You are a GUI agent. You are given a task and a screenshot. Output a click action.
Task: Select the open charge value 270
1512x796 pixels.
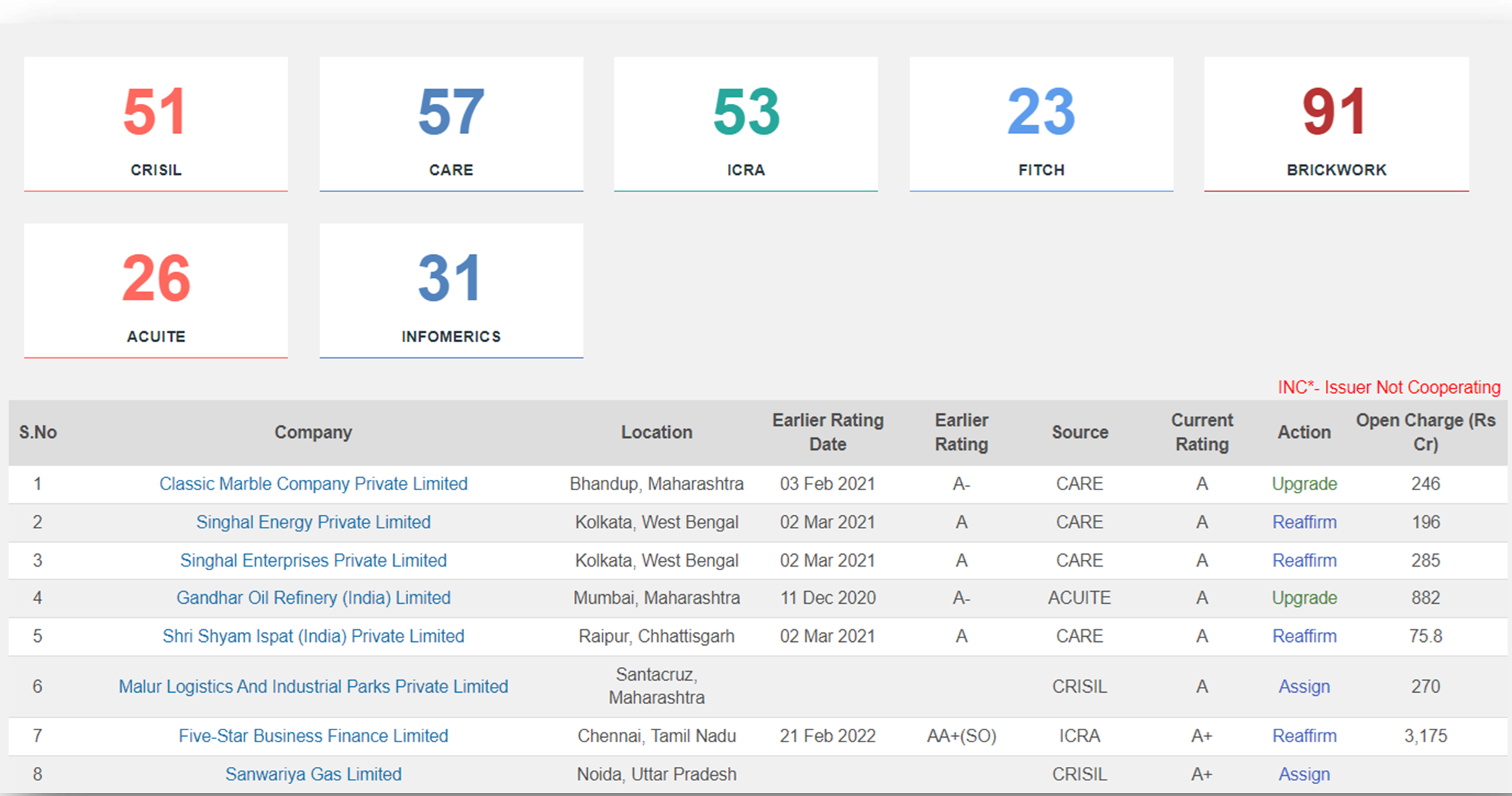[1426, 686]
